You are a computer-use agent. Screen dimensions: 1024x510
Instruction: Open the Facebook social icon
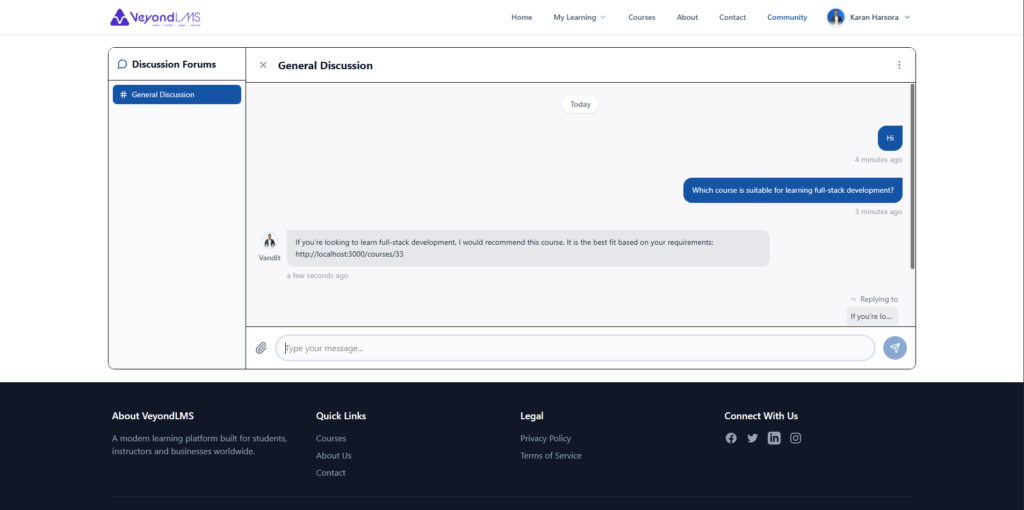[x=731, y=438]
